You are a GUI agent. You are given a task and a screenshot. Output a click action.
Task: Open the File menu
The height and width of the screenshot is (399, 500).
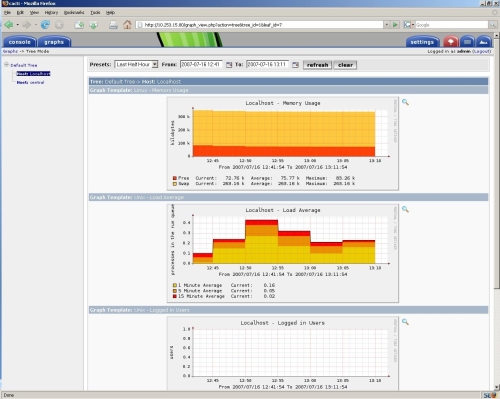click(7, 12)
